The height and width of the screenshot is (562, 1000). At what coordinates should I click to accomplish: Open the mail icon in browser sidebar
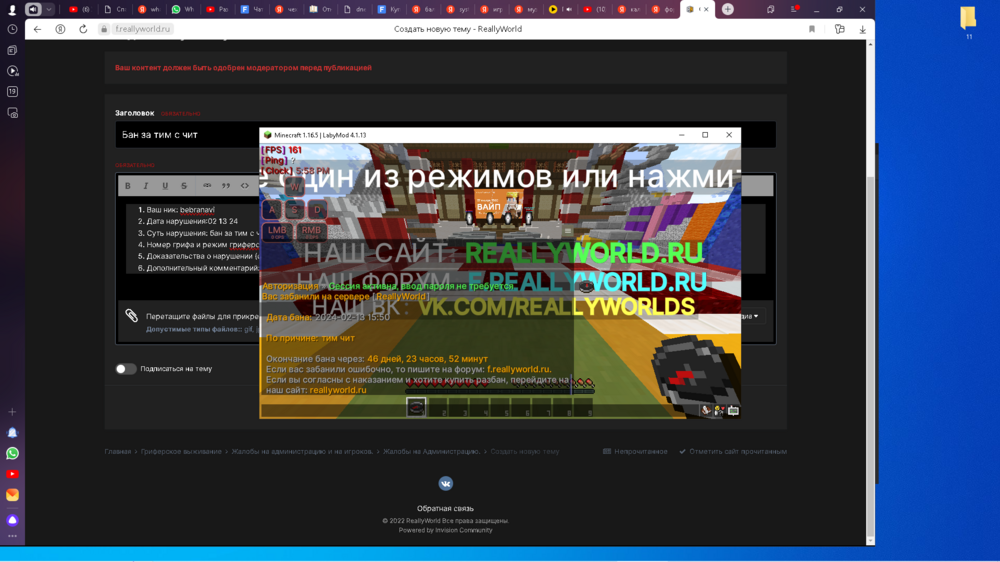pyautogui.click(x=12, y=495)
